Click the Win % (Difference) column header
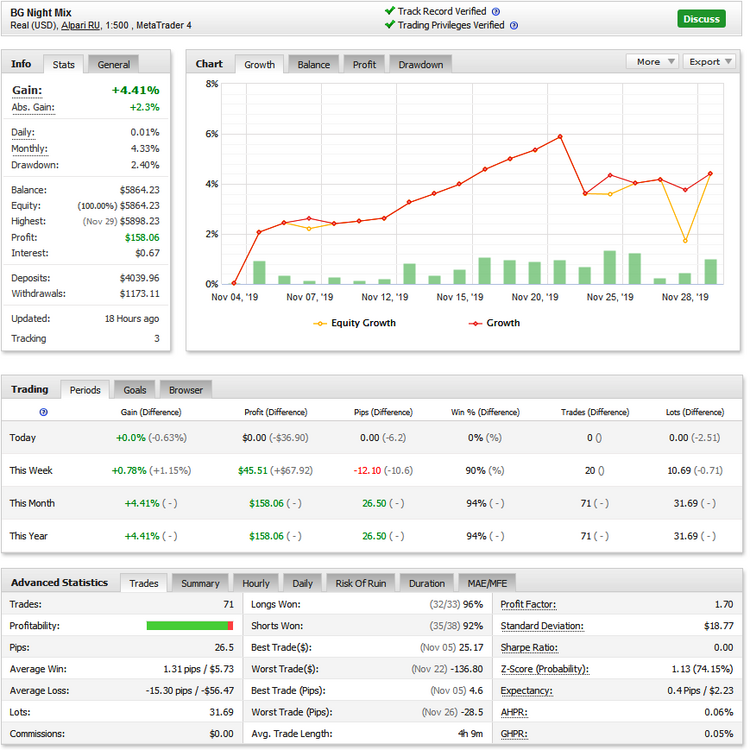750x750 pixels. click(485, 412)
